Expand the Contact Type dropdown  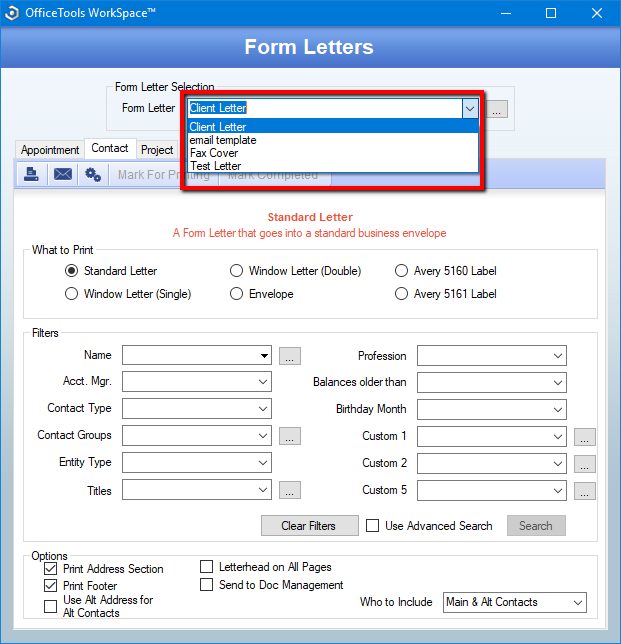pyautogui.click(x=197, y=408)
